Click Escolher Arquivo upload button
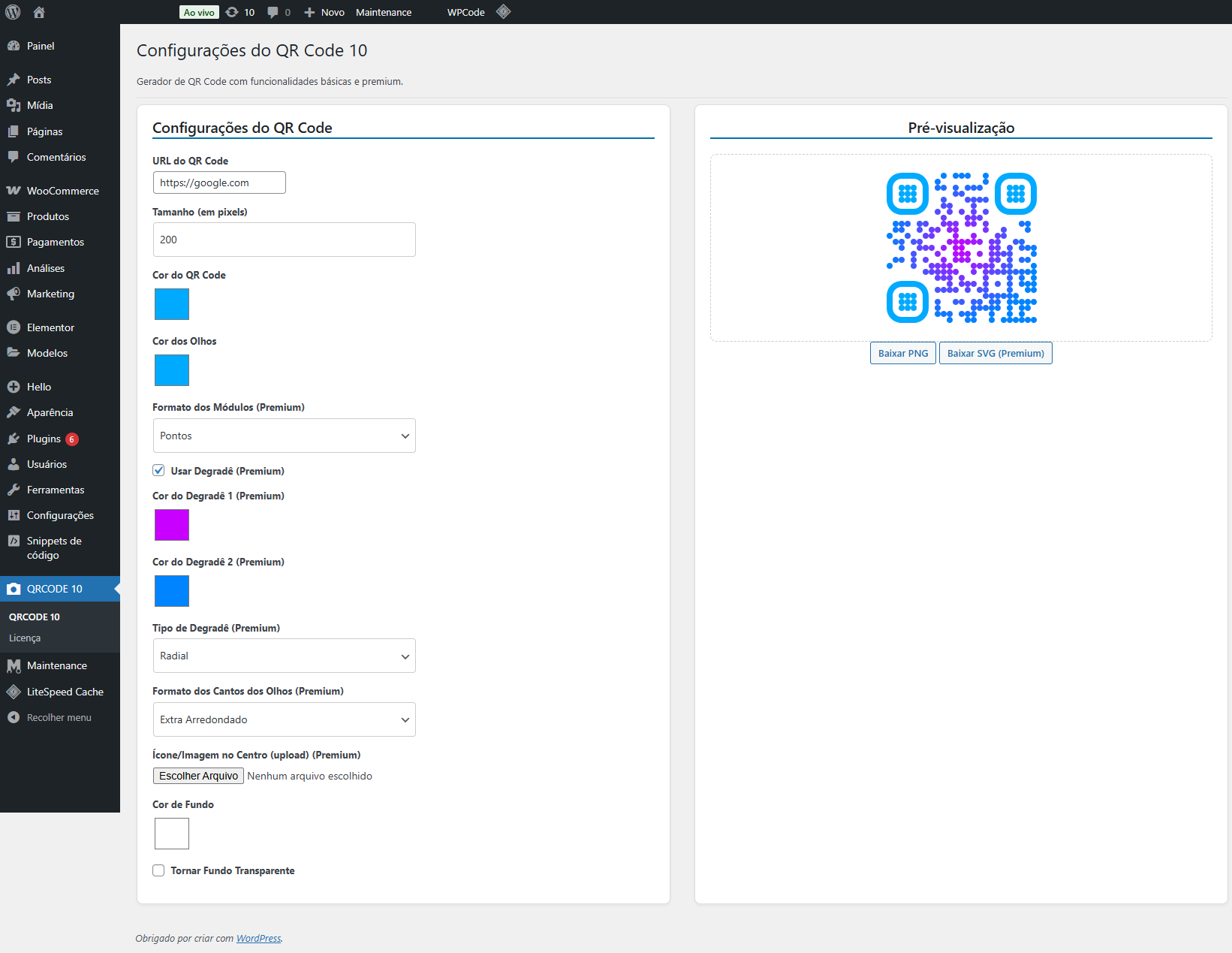Viewport: 1232px width, 953px height. click(x=198, y=776)
